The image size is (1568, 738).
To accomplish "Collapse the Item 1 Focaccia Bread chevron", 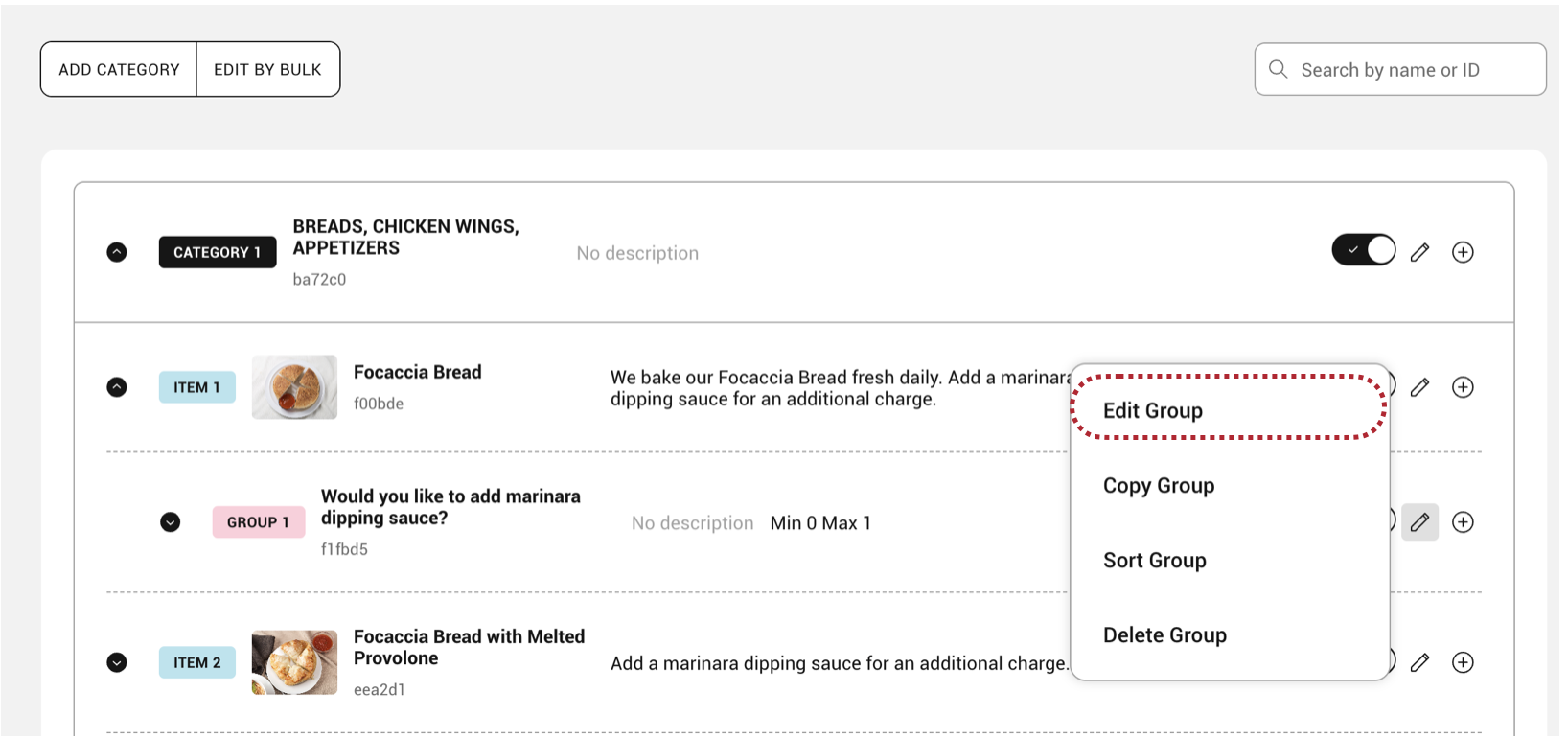I will tap(117, 387).
